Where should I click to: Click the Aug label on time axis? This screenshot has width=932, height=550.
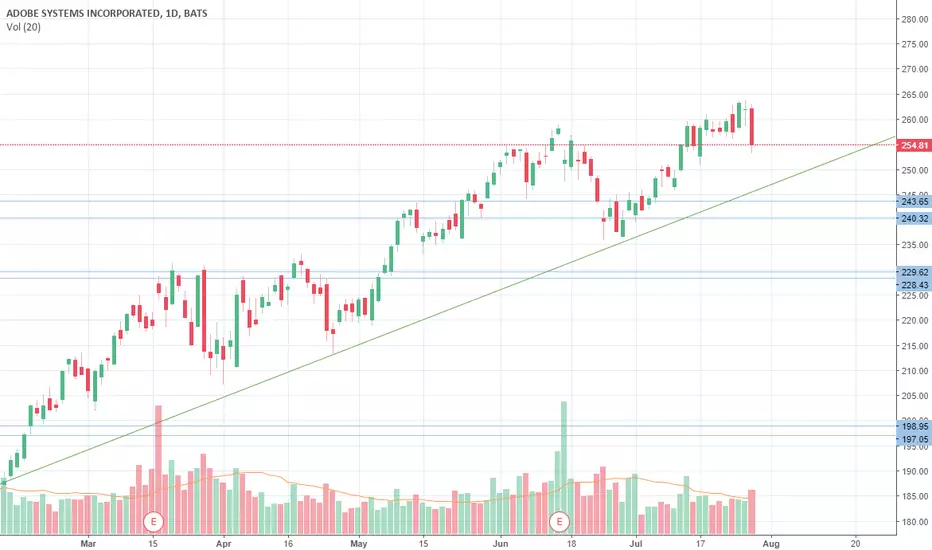(x=771, y=543)
